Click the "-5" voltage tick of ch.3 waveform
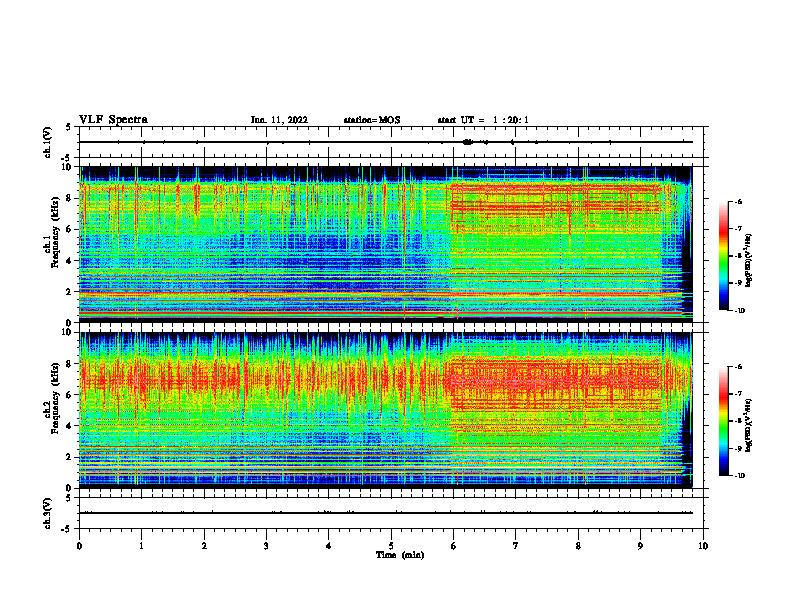Viewport: 792px width, 612px height. (67, 529)
